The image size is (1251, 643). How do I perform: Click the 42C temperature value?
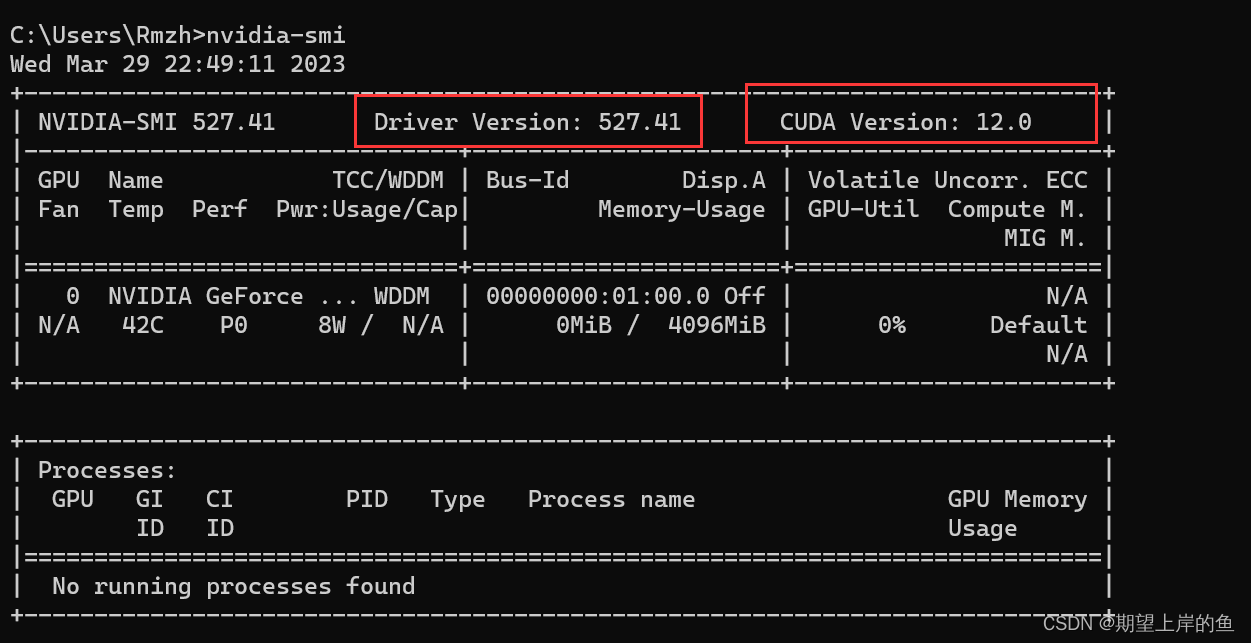(x=143, y=325)
